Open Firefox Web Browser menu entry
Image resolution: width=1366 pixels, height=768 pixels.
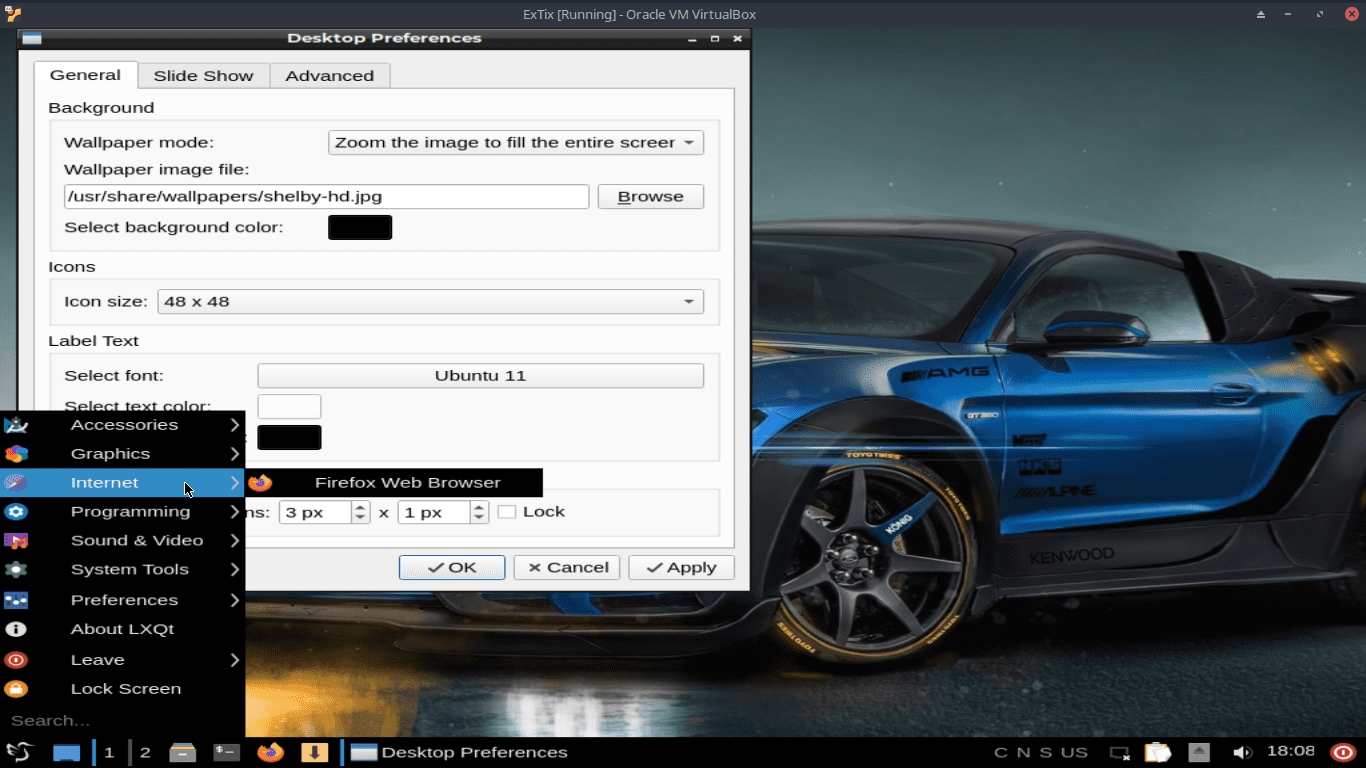(x=394, y=483)
